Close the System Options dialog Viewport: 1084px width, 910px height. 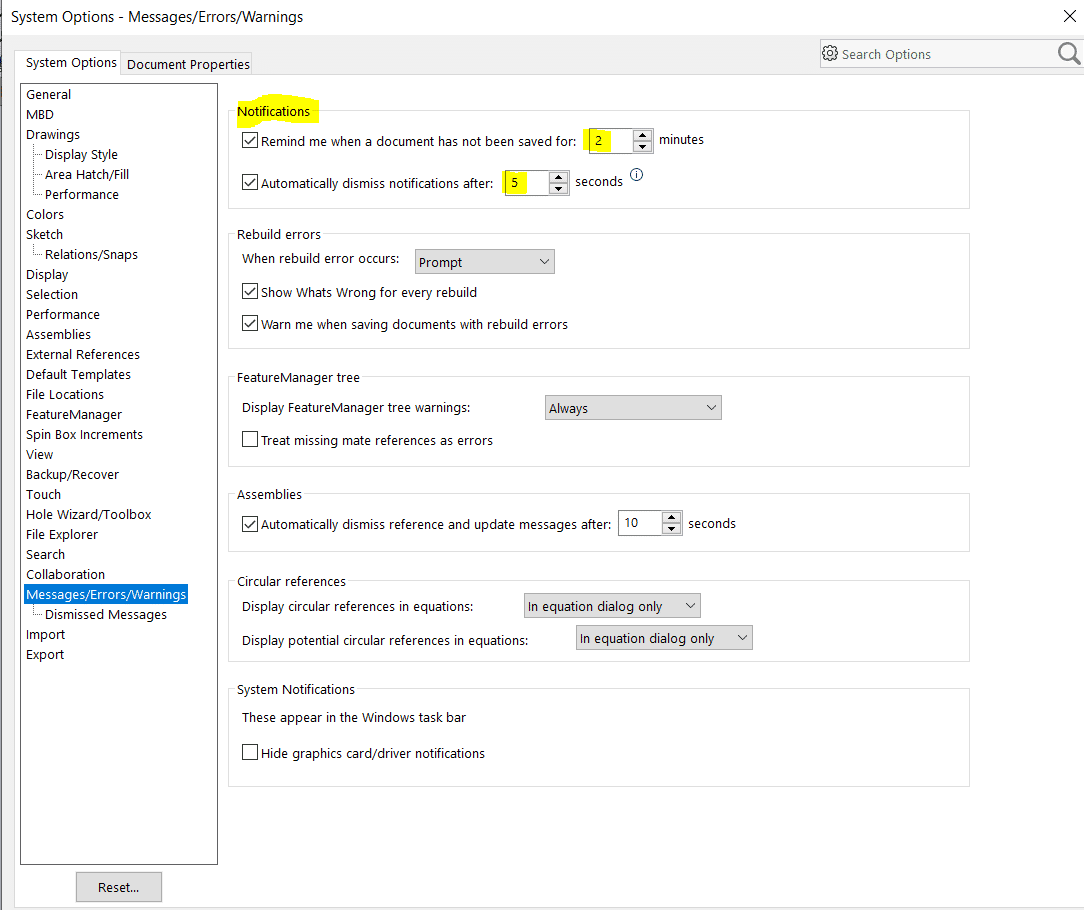tap(1069, 15)
